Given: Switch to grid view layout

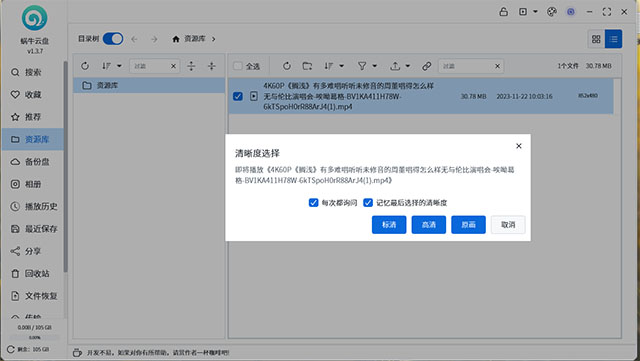Looking at the screenshot, I should coord(596,39).
